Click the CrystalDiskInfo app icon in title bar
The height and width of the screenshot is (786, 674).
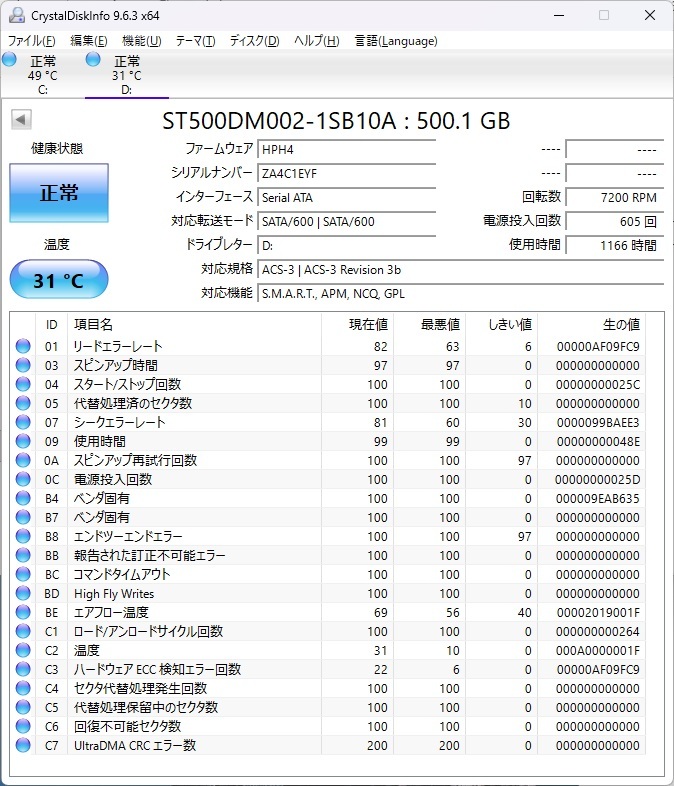pos(17,16)
